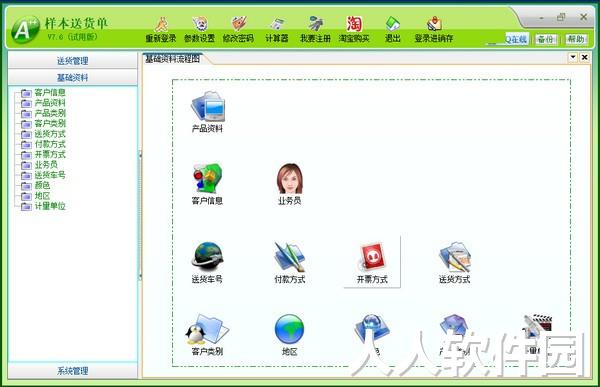Select 颜色 in the sidebar tree
Image resolution: width=600 pixels, height=387 pixels.
point(42,185)
